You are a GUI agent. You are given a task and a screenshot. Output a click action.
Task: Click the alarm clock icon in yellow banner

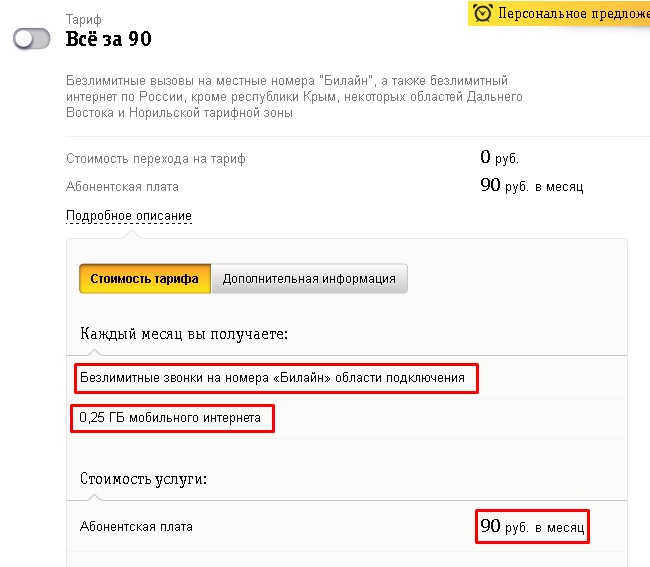pyautogui.click(x=483, y=13)
